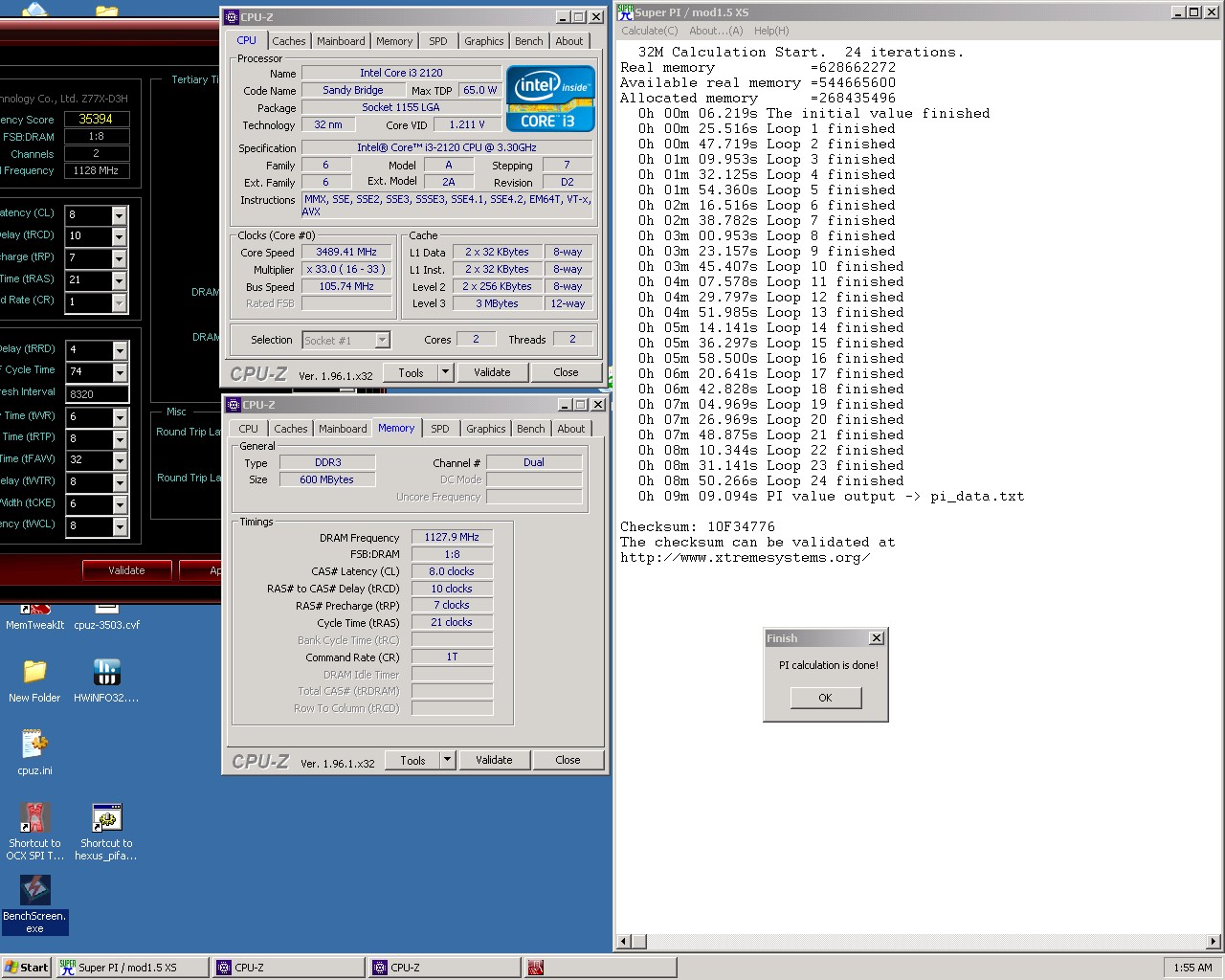Screen dimensions: 1225x980
Task: Close the Finish dialog with X
Action: (876, 638)
